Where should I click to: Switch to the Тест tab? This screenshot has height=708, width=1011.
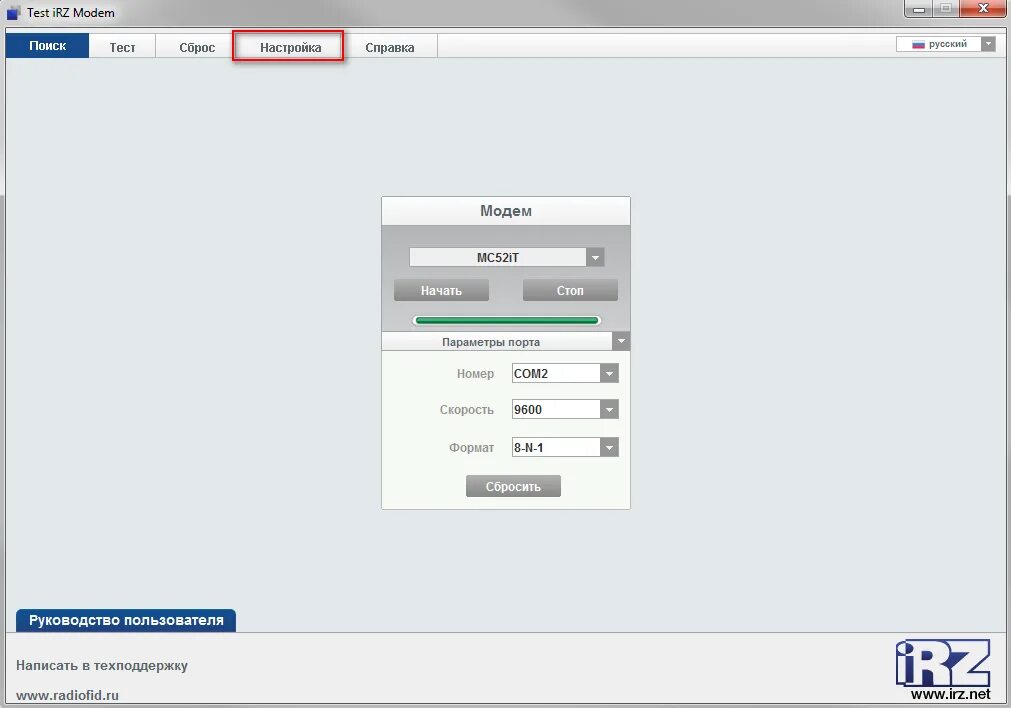[x=122, y=47]
